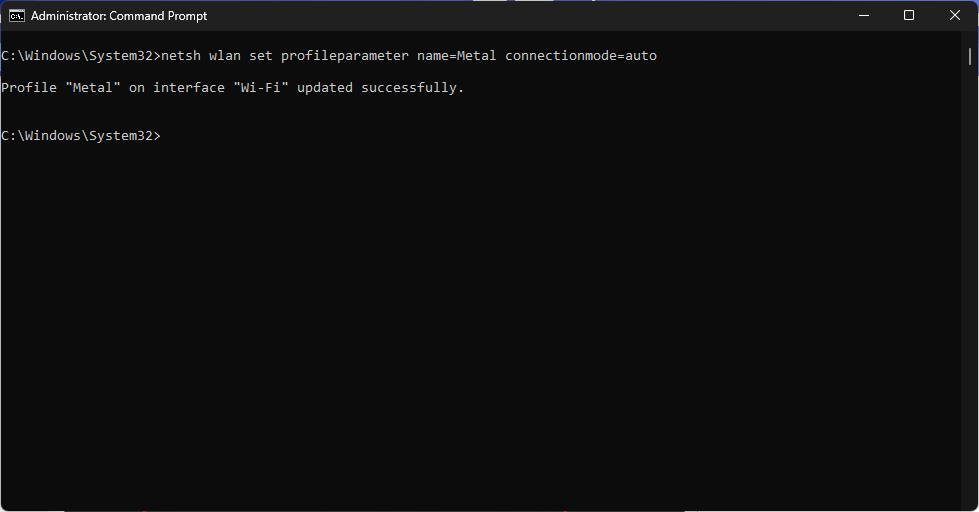Image resolution: width=979 pixels, height=512 pixels.
Task: Click the first C:\Windows\System32> prompt path
Action: [x=81, y=56]
